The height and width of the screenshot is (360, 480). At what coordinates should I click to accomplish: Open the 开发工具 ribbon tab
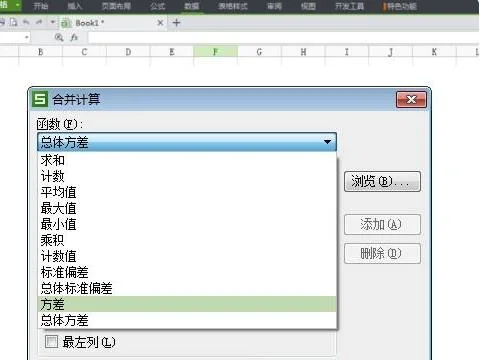click(349, 6)
